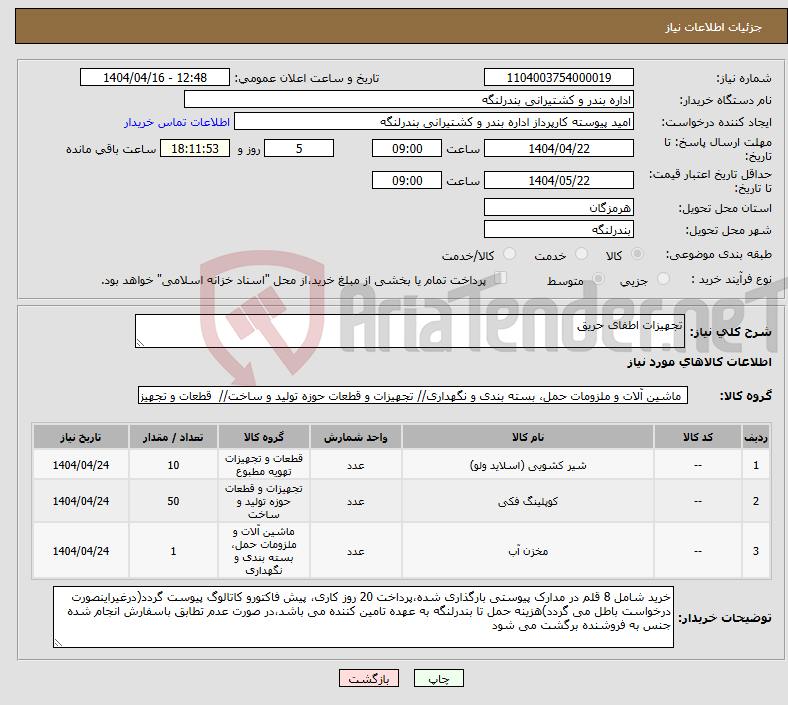This screenshot has height=705, width=788.
Task: Click date 1404/04/24 in the کوپلینگ فکی row
Action: (81, 501)
